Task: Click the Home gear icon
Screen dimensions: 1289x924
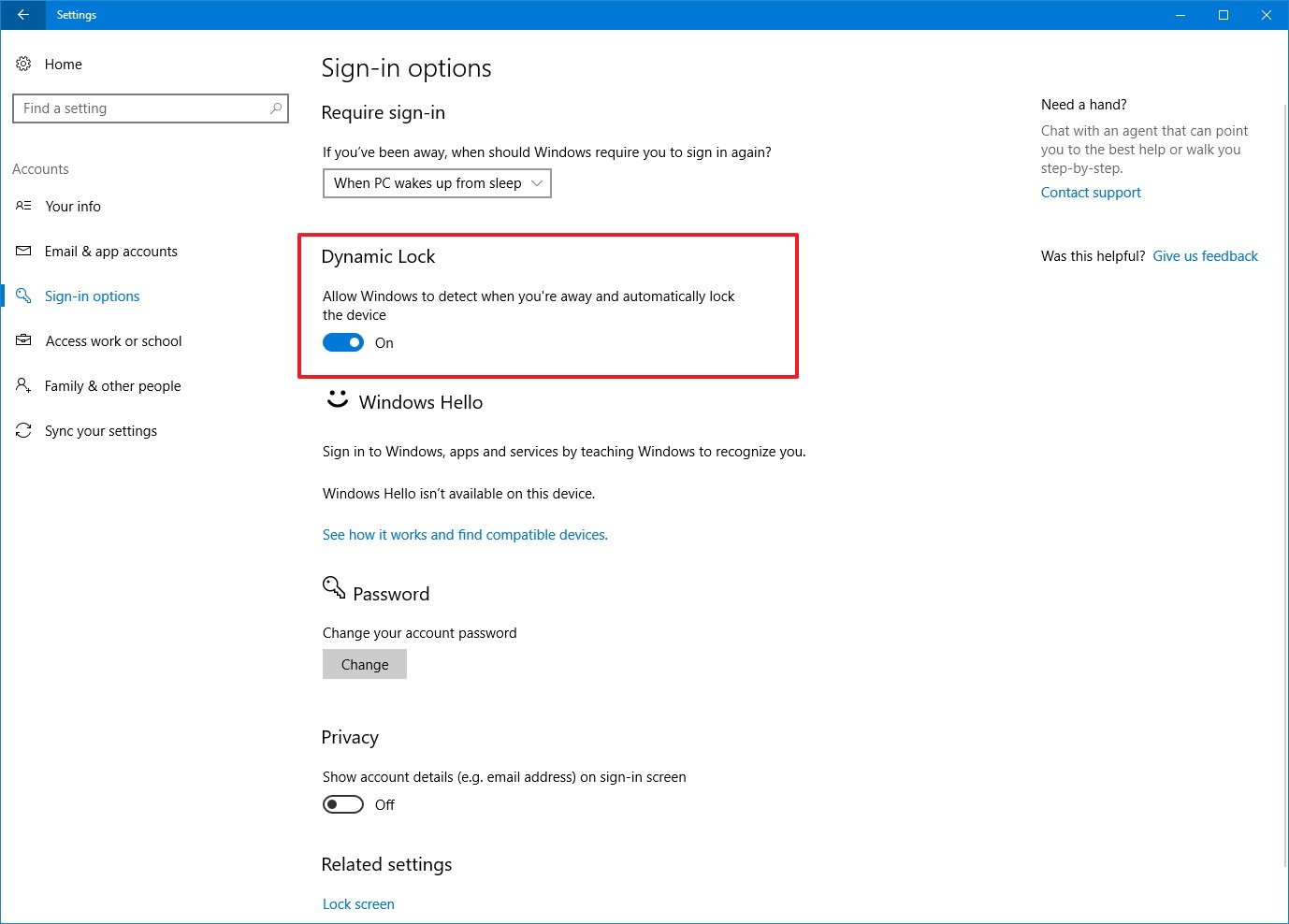Action: [23, 65]
